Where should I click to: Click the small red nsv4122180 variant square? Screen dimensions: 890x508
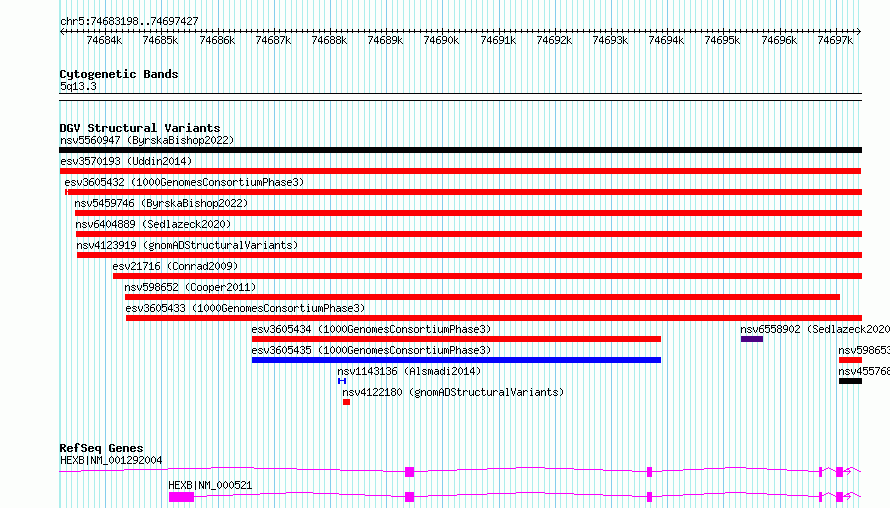(x=346, y=402)
